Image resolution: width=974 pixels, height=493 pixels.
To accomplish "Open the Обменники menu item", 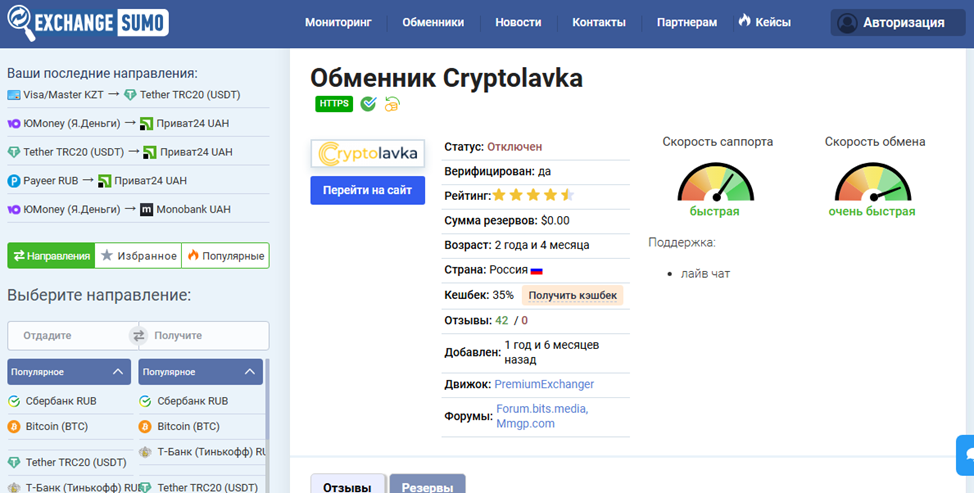I will pyautogui.click(x=433, y=22).
